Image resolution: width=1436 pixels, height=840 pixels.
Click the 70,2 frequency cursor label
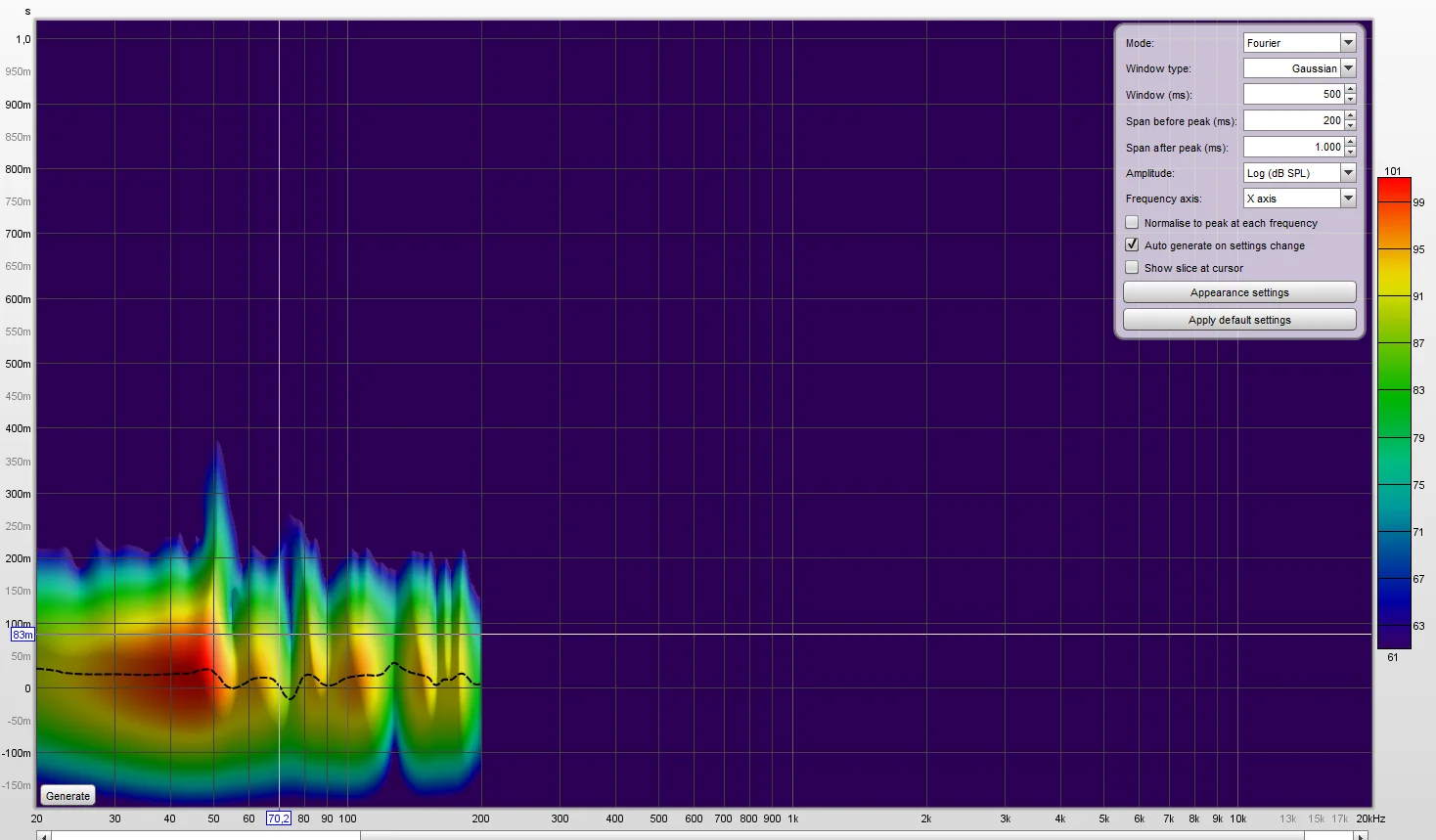(x=279, y=818)
